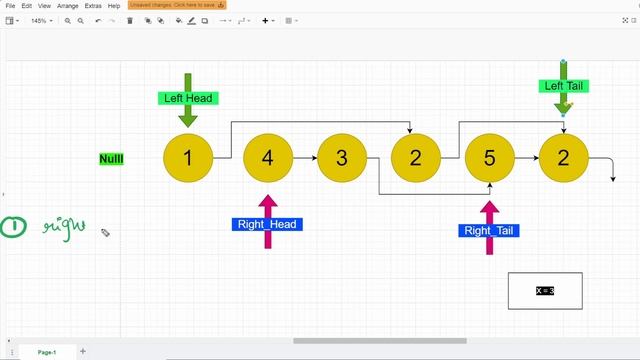This screenshot has width=640, height=360.
Task: Select the Right_Head label
Action: coord(267,224)
